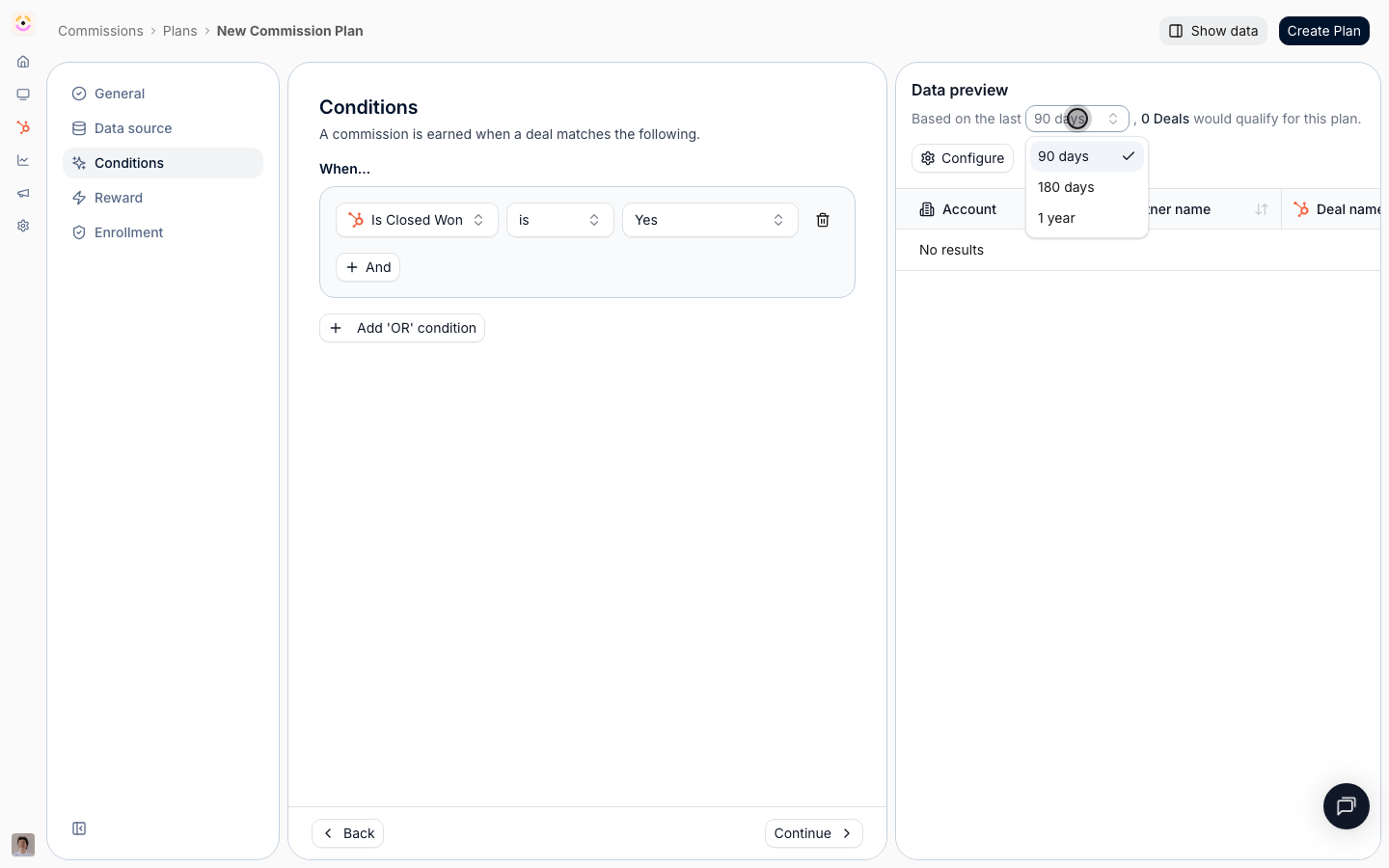Open the chat support bubble
The image size is (1389, 868).
tap(1347, 806)
